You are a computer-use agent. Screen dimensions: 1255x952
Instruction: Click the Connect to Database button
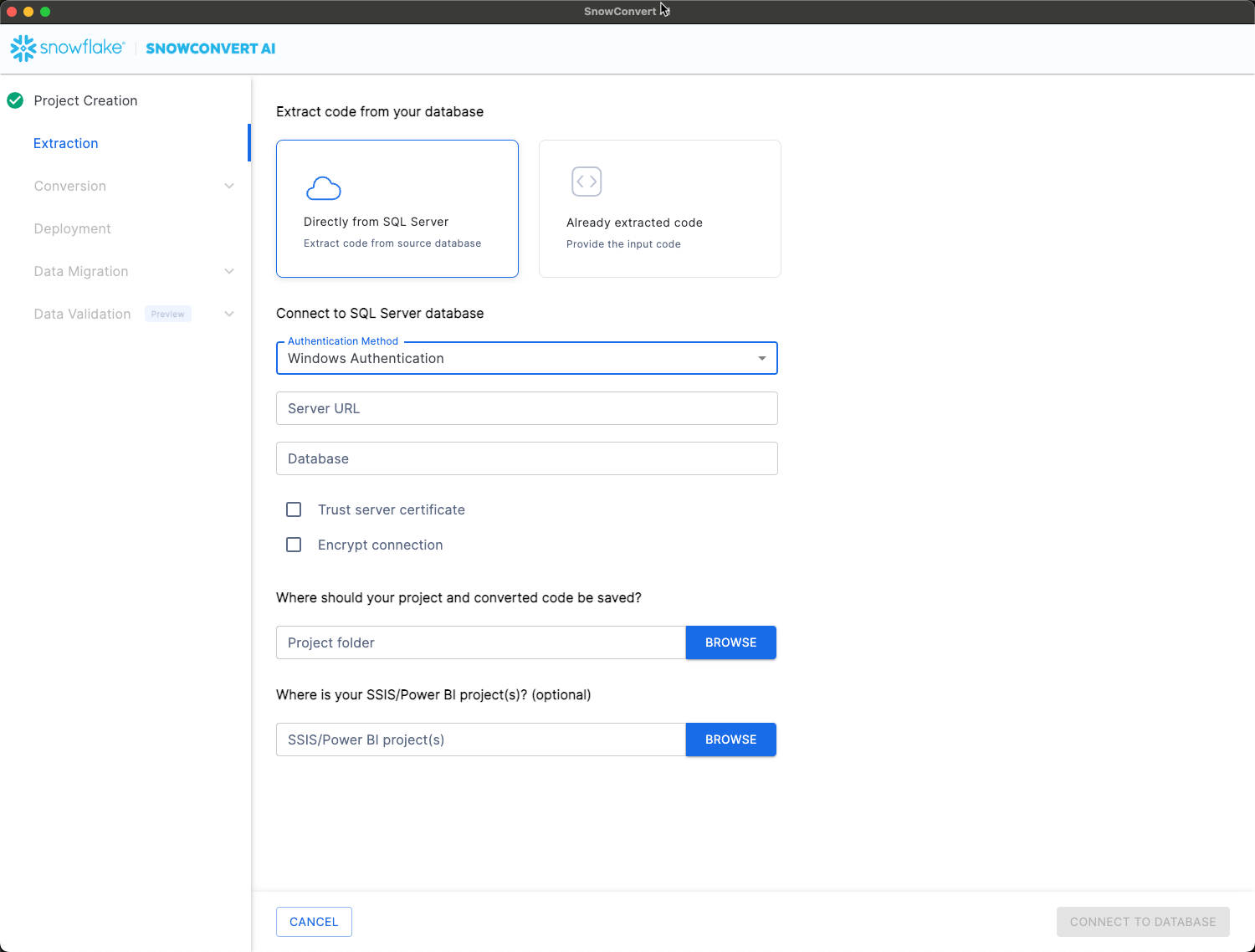coord(1142,922)
